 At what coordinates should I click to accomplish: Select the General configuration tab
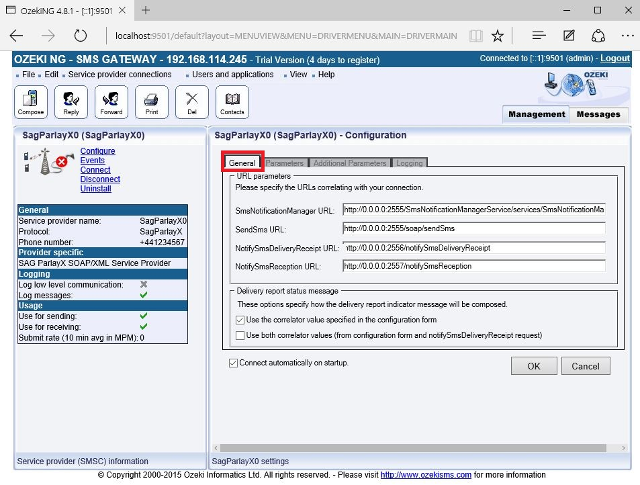click(242, 163)
